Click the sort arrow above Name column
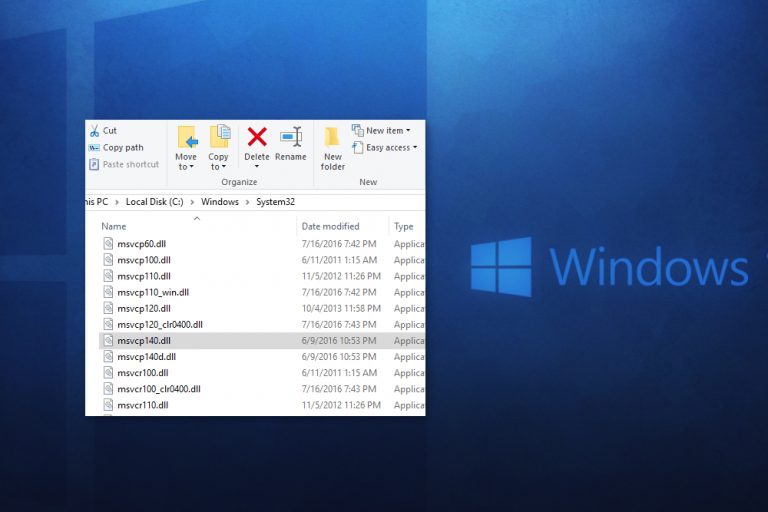This screenshot has width=768, height=512. (x=197, y=218)
